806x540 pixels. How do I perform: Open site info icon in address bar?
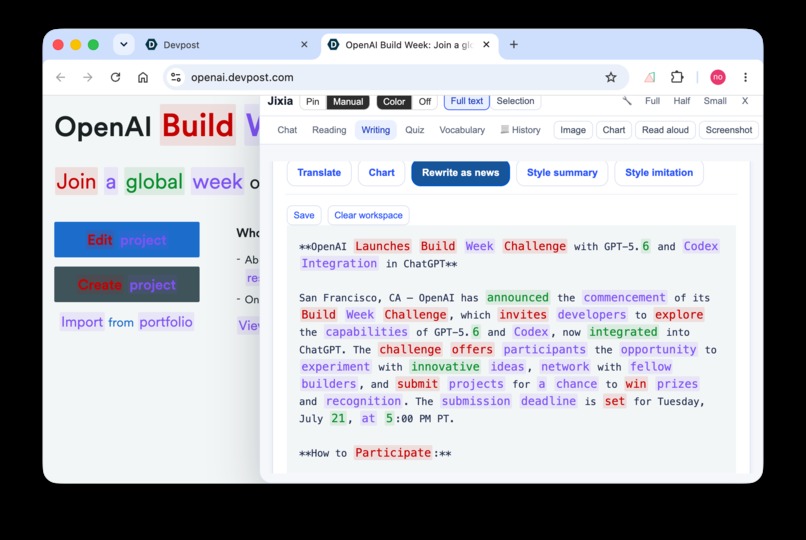click(176, 77)
